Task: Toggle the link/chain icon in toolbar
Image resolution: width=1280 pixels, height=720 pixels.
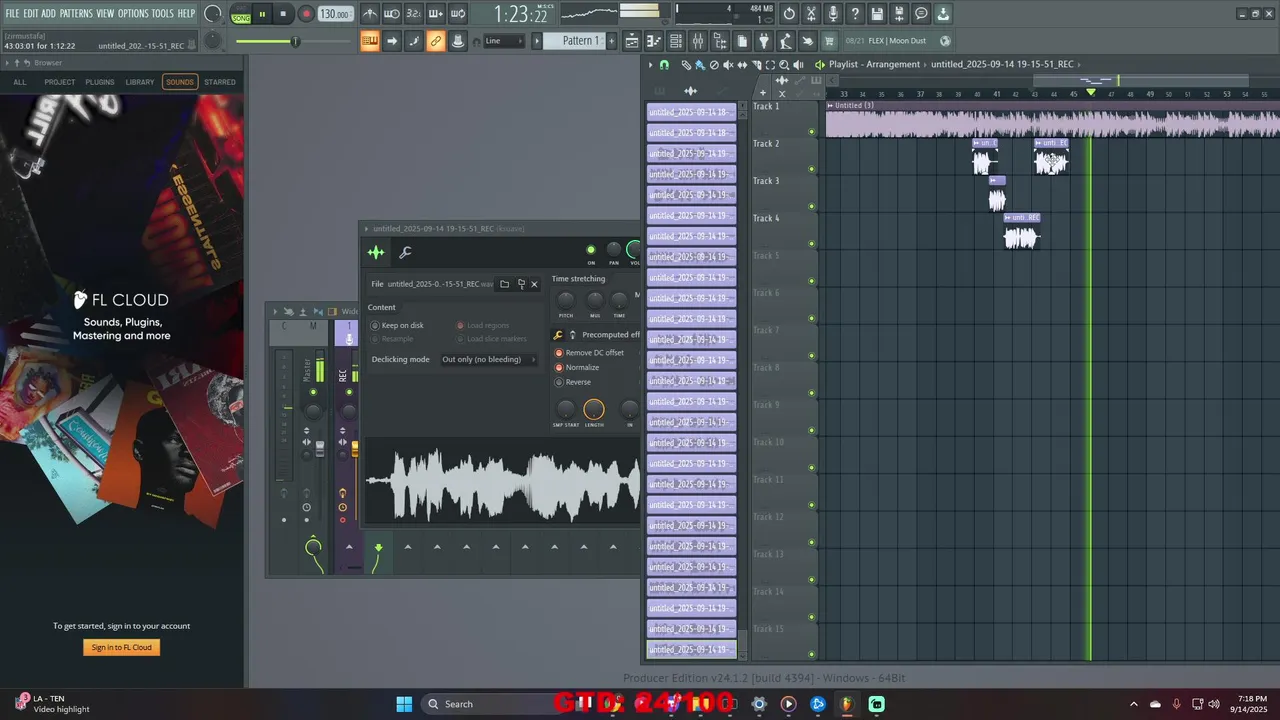Action: pos(435,41)
